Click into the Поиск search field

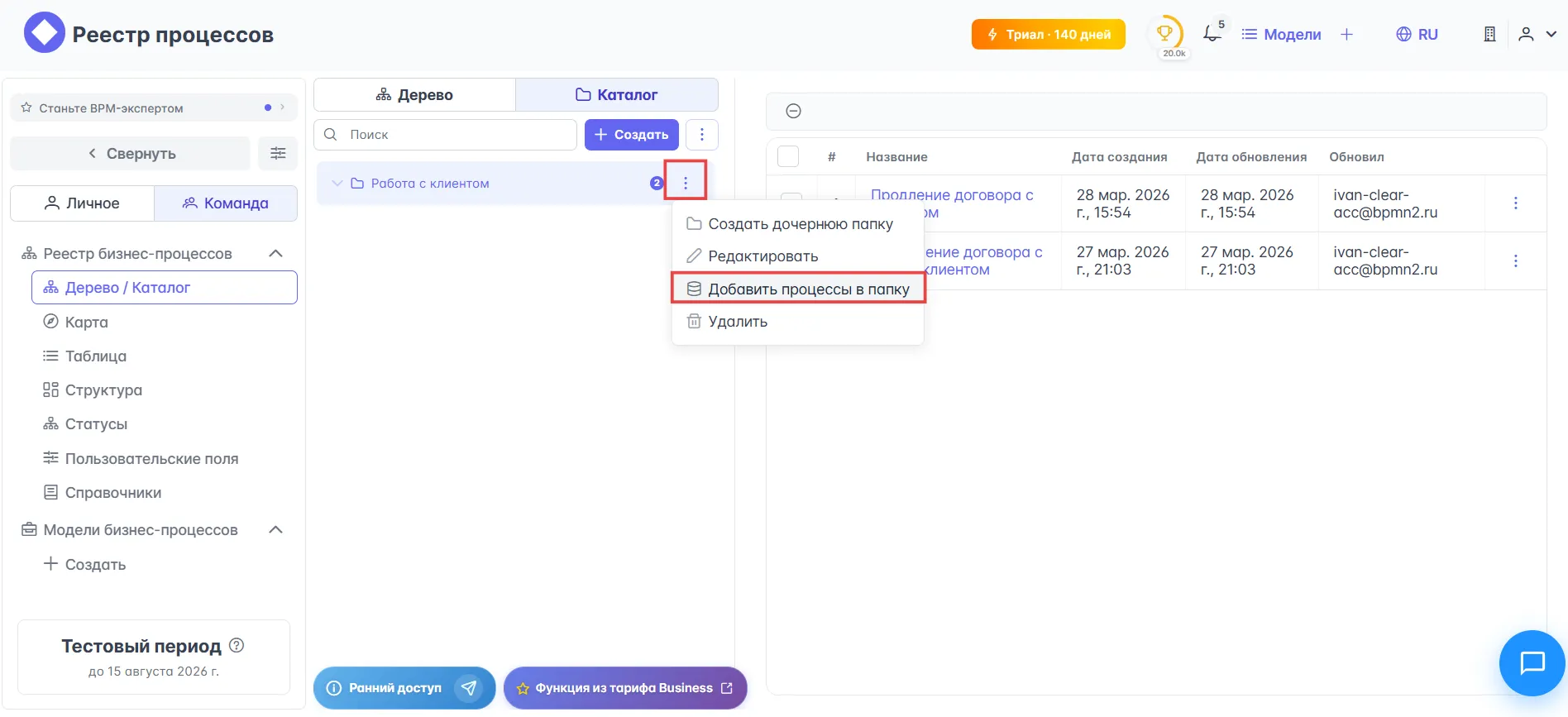455,135
